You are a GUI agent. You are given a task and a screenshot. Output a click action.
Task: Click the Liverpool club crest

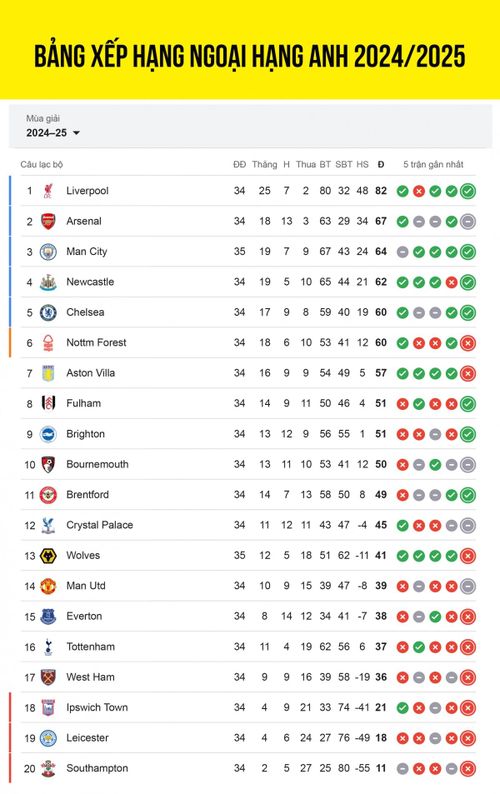(x=48, y=191)
